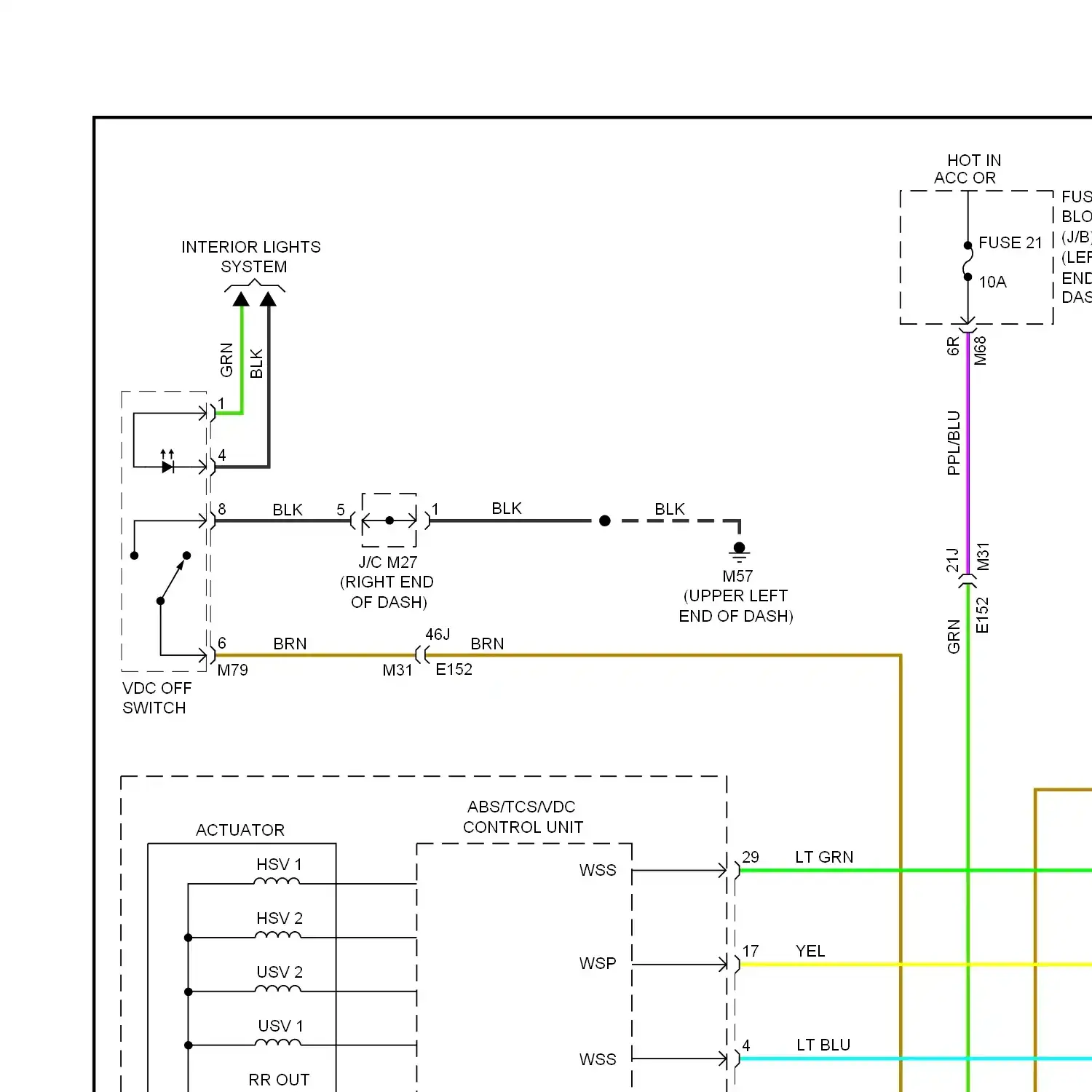Select pin number 6 on the VDC OFF switch
This screenshot has height=1092, width=1092.
(x=222, y=643)
